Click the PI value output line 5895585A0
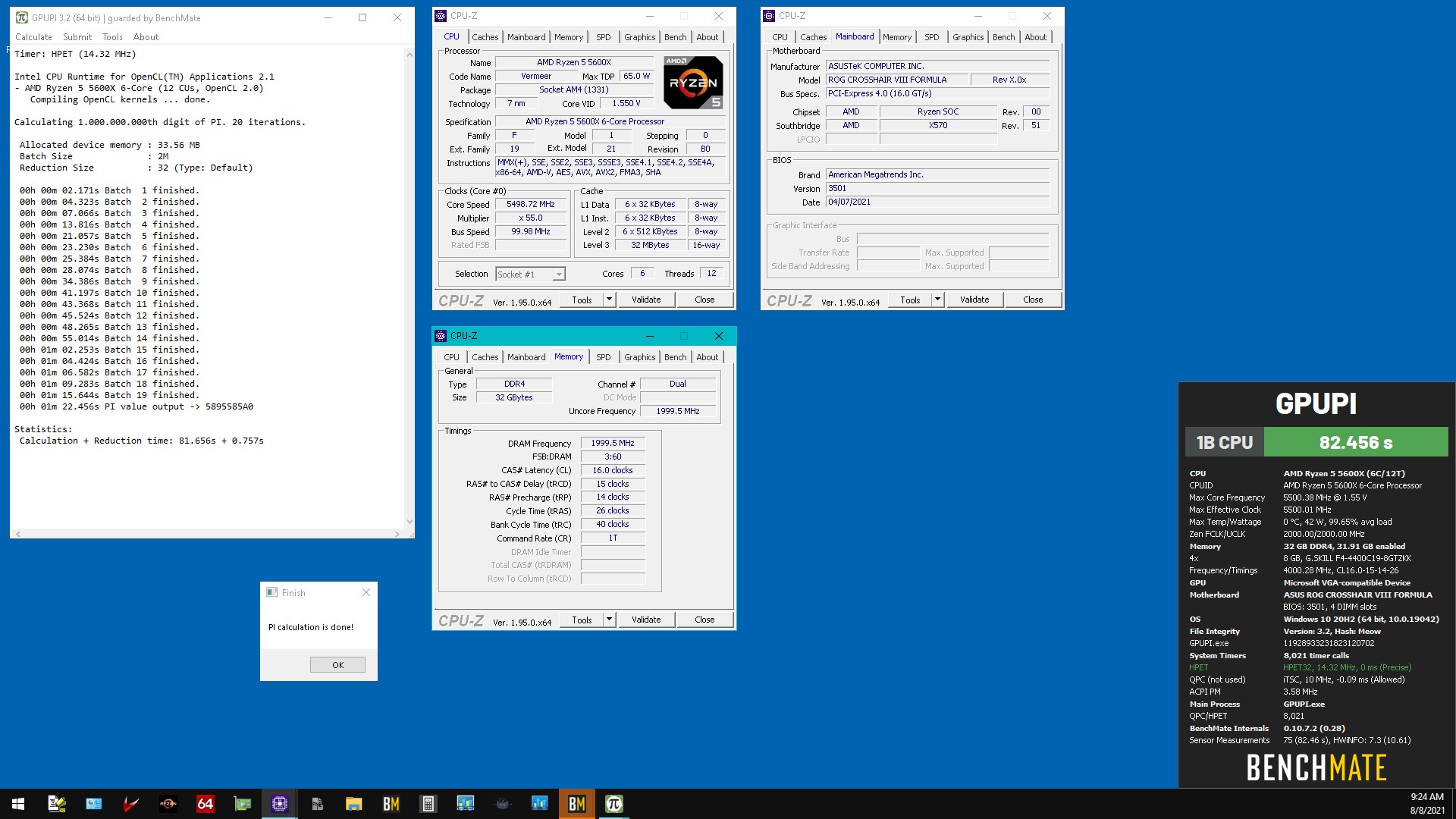Viewport: 1456px width, 819px height. coord(136,407)
